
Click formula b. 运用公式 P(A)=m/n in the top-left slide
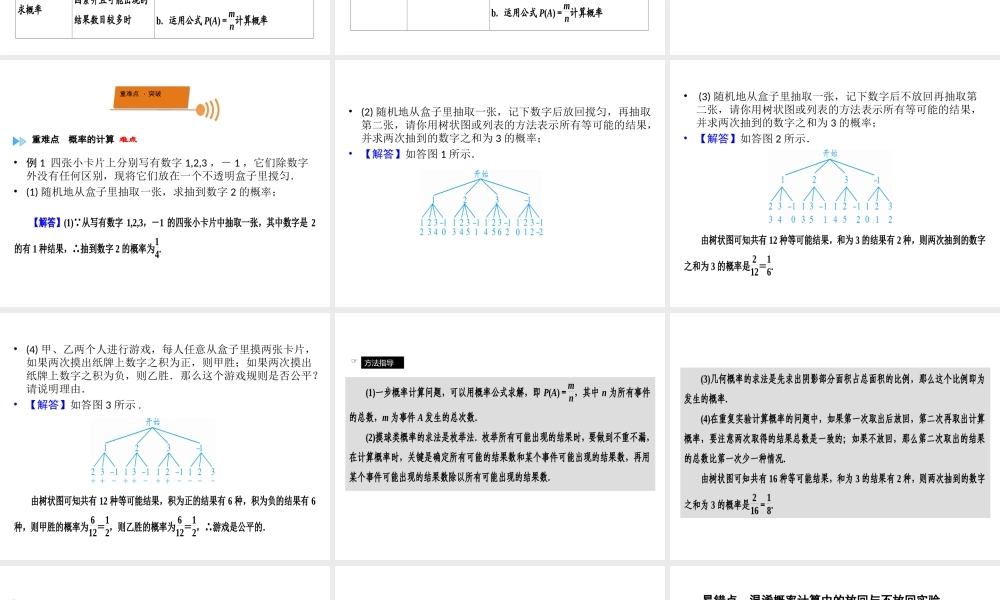click(212, 20)
